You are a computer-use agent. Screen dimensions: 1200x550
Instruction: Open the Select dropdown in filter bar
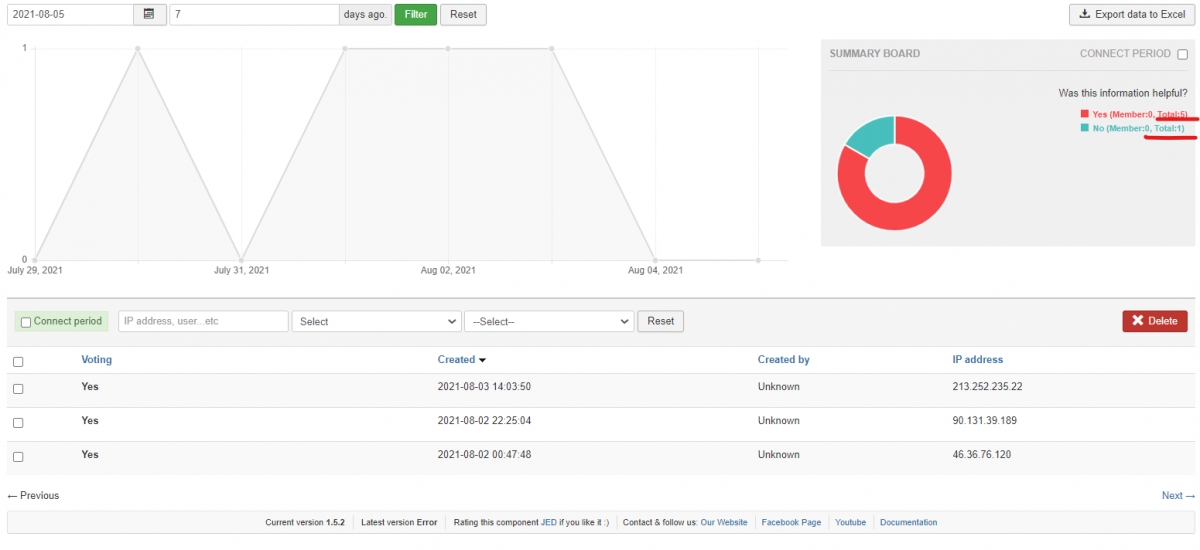tap(376, 321)
